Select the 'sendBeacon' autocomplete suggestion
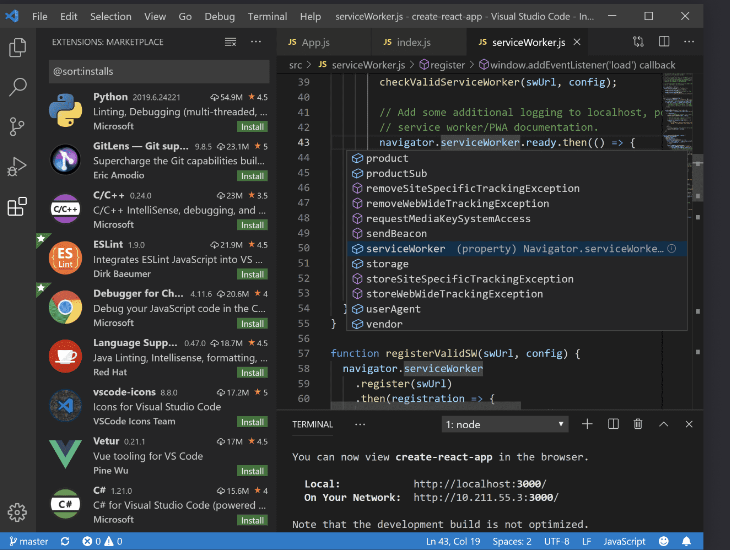730x550 pixels. 517,233
